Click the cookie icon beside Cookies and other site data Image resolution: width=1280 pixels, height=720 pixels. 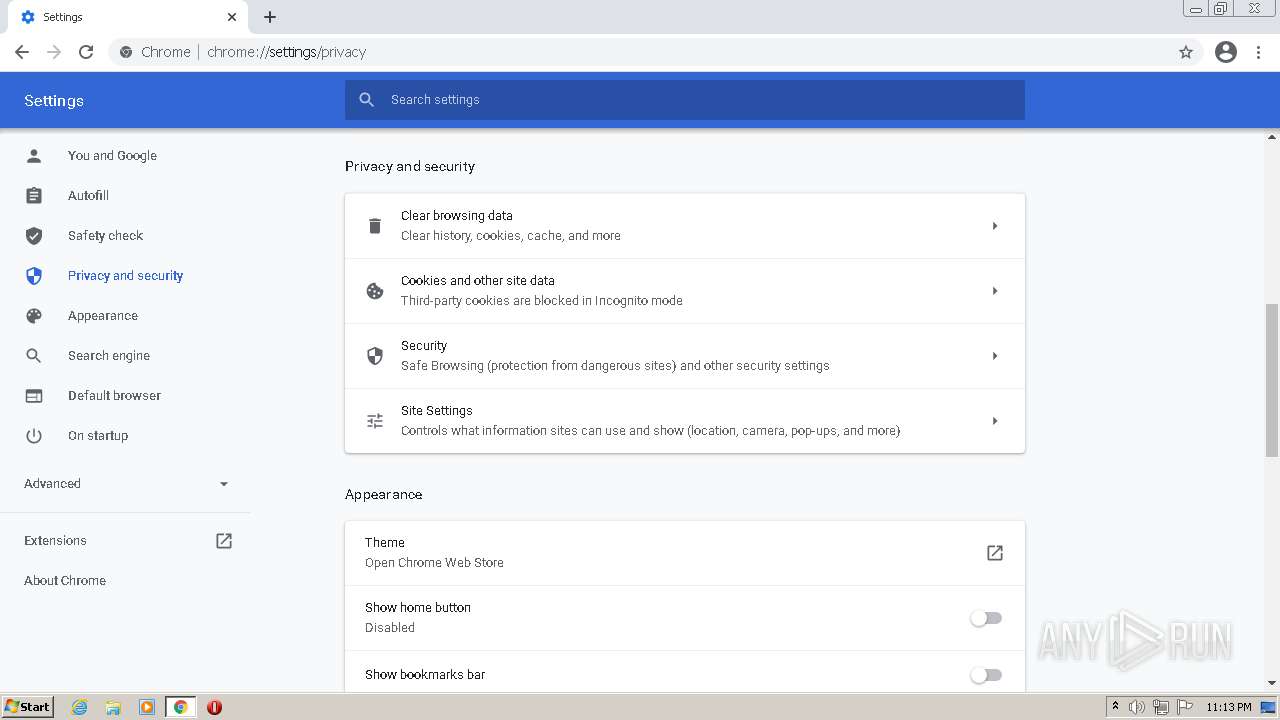[x=375, y=291]
